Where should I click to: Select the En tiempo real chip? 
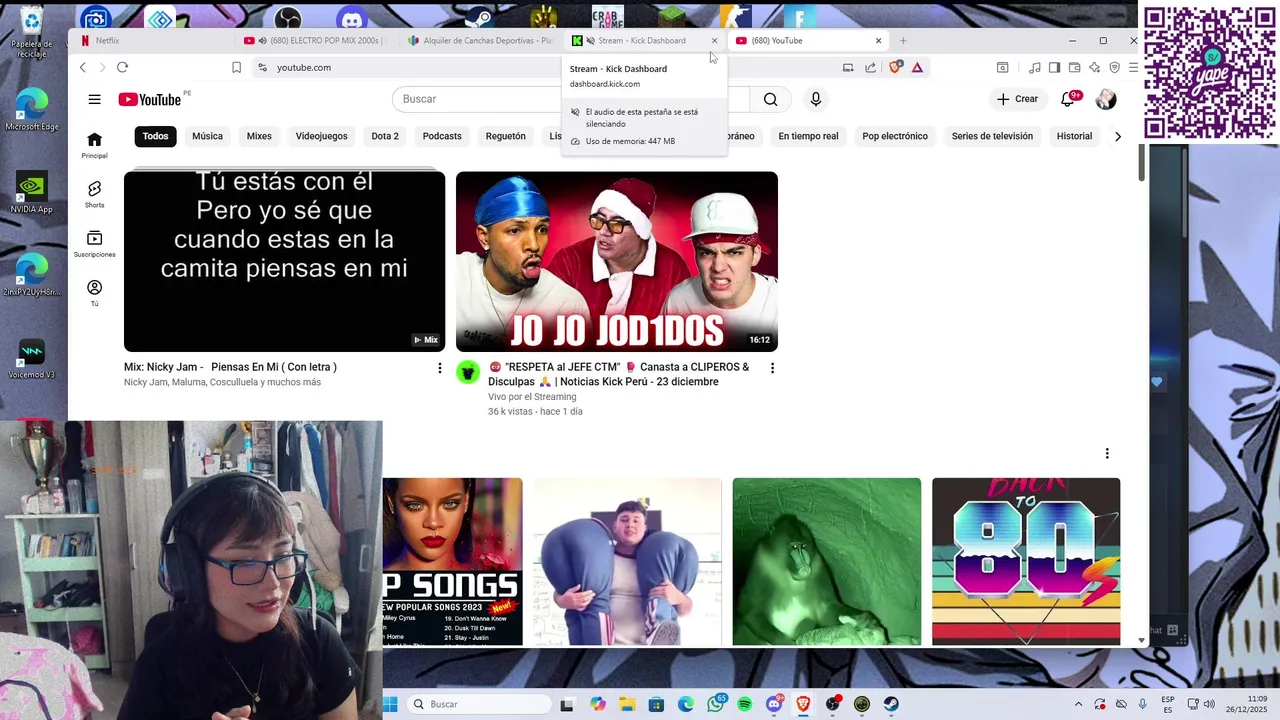(808, 136)
